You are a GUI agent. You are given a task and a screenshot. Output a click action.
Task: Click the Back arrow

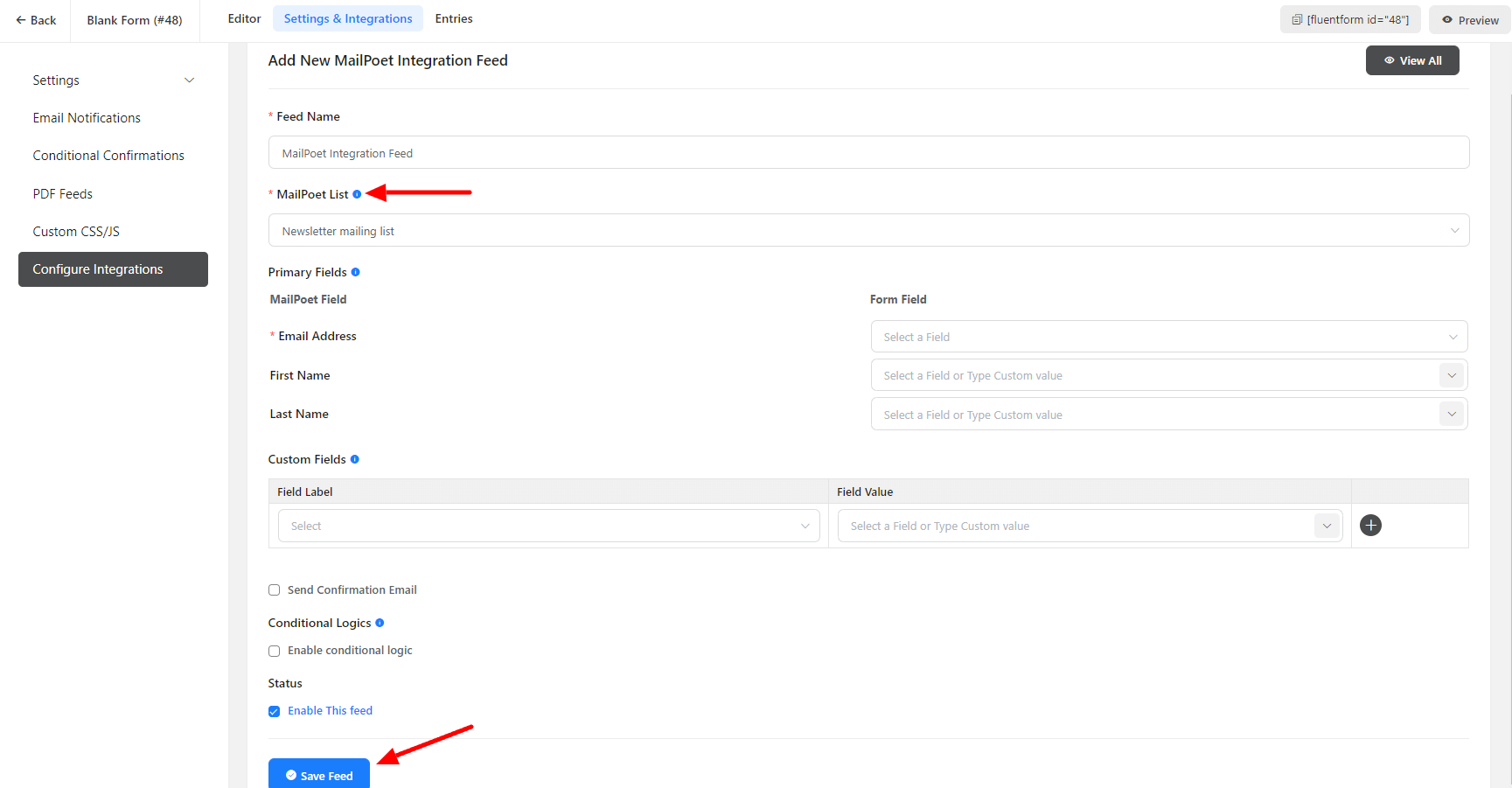[36, 20]
